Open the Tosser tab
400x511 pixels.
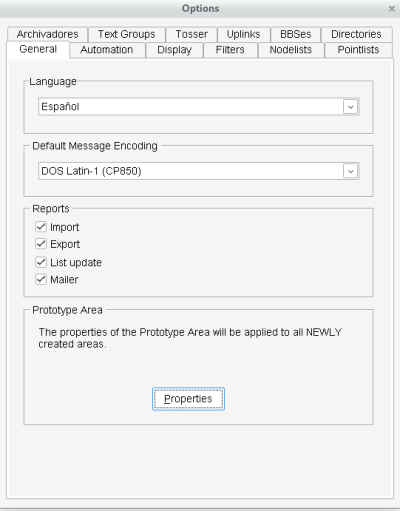[x=191, y=34]
